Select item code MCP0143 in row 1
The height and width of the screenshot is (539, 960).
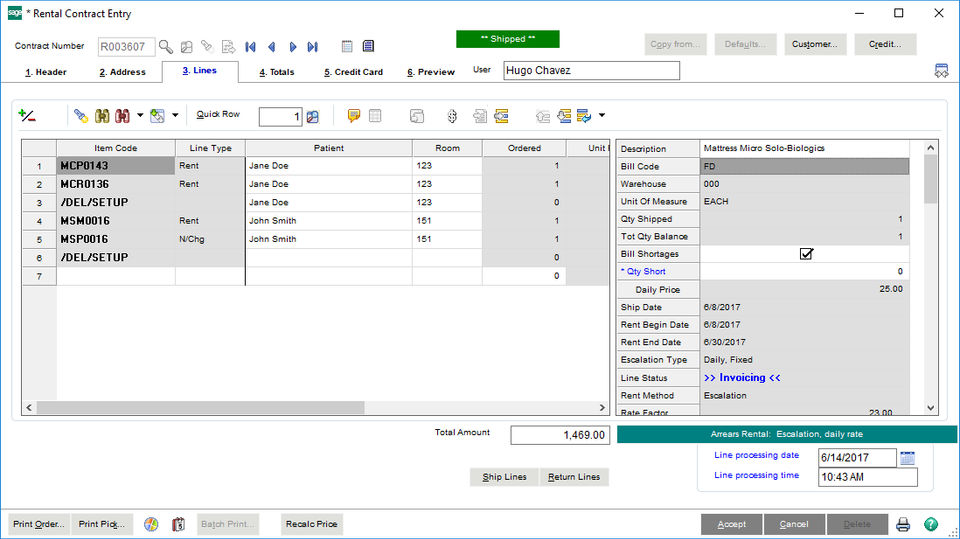tap(116, 165)
